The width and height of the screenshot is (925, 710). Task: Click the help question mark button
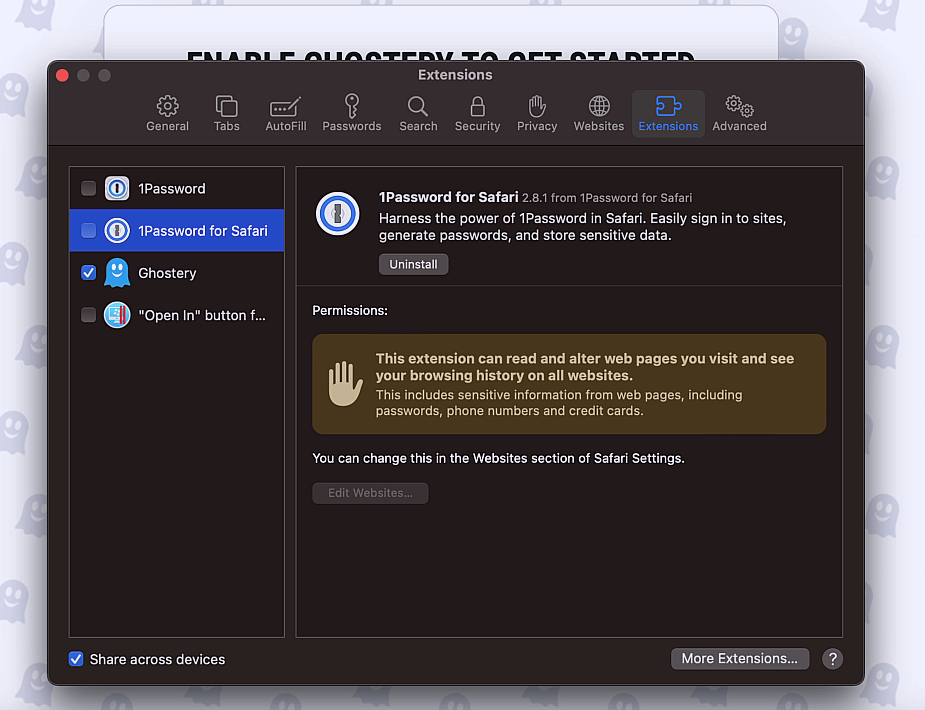coord(832,658)
